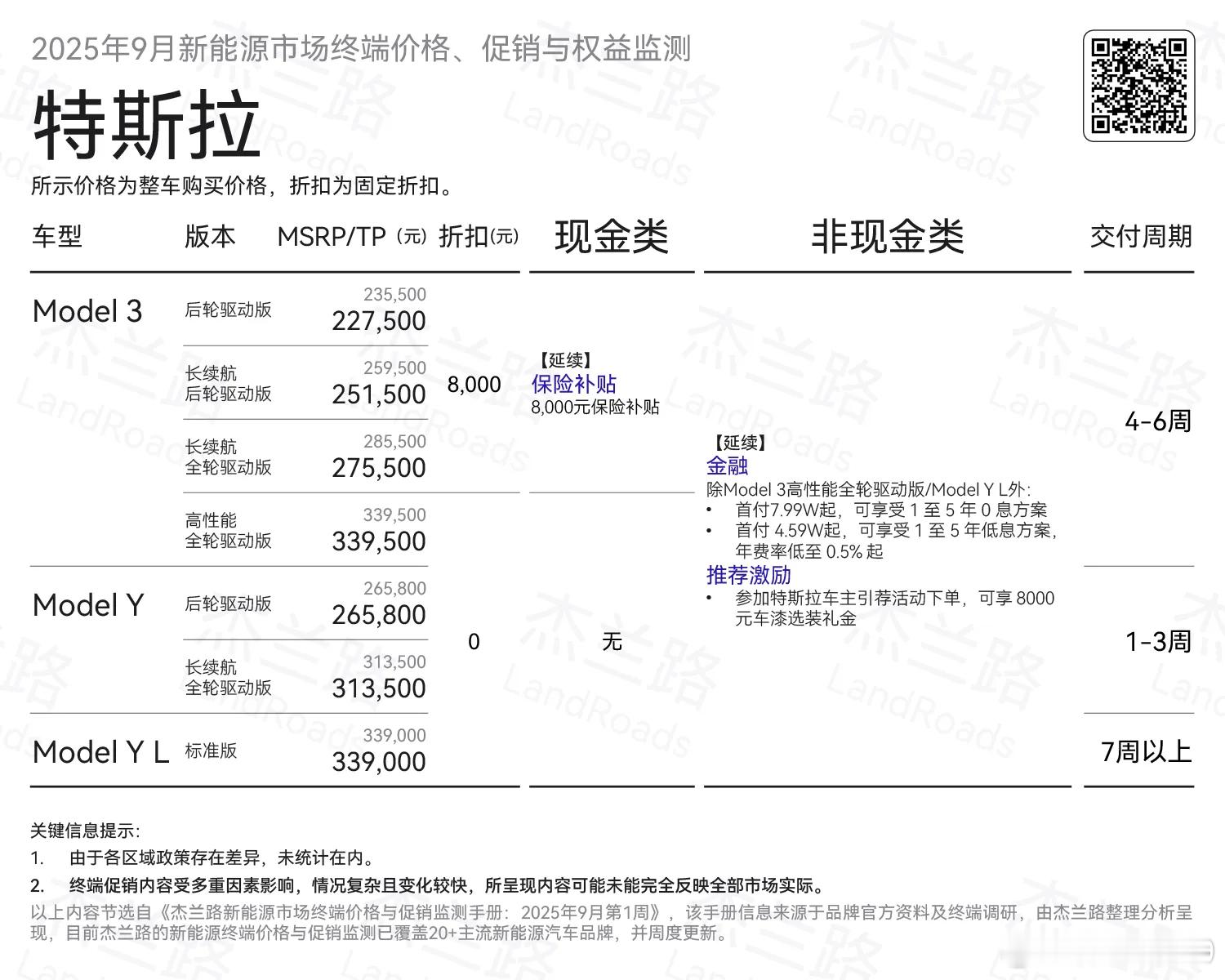Click the delivery time 7周以上
This screenshot has width=1225, height=980.
[1147, 751]
